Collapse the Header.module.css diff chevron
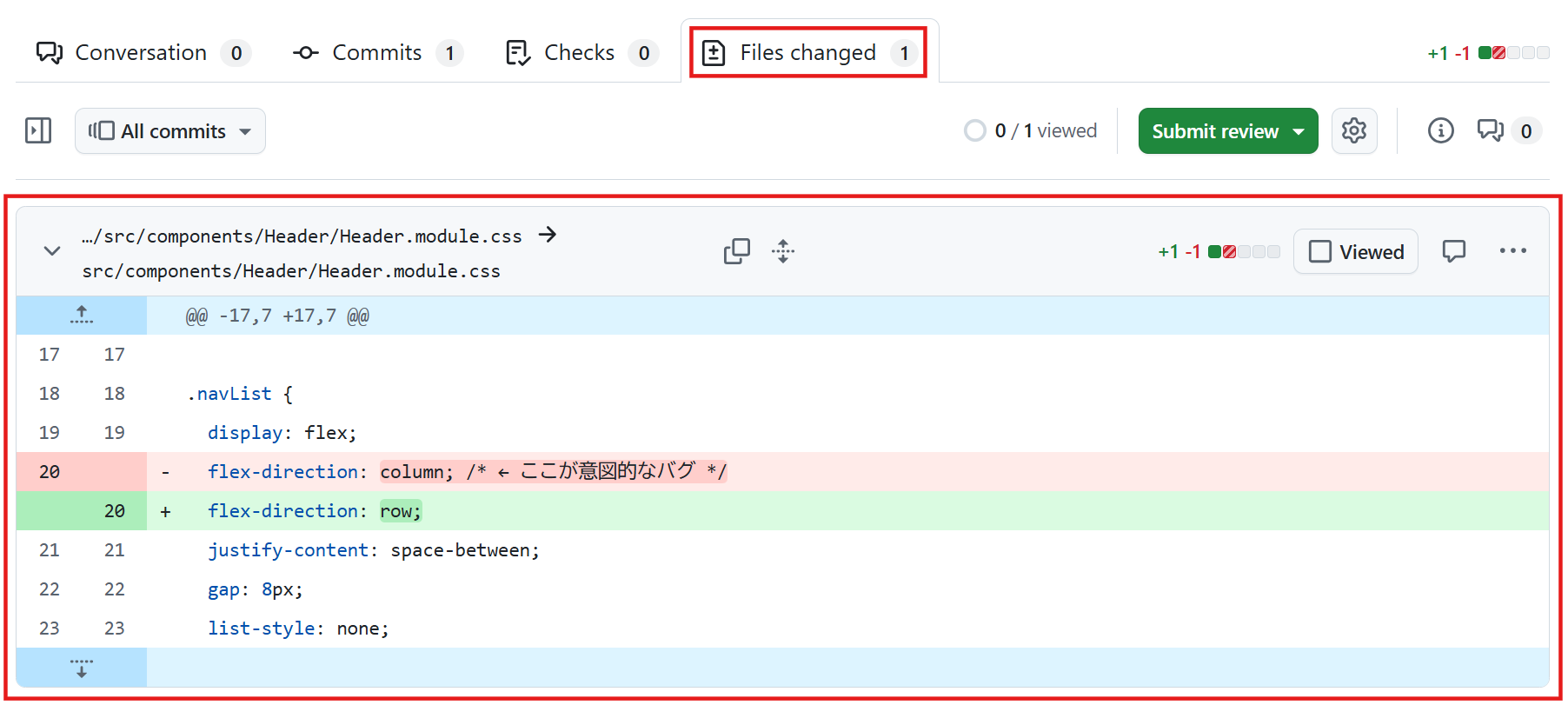The image size is (1568, 705). click(52, 251)
